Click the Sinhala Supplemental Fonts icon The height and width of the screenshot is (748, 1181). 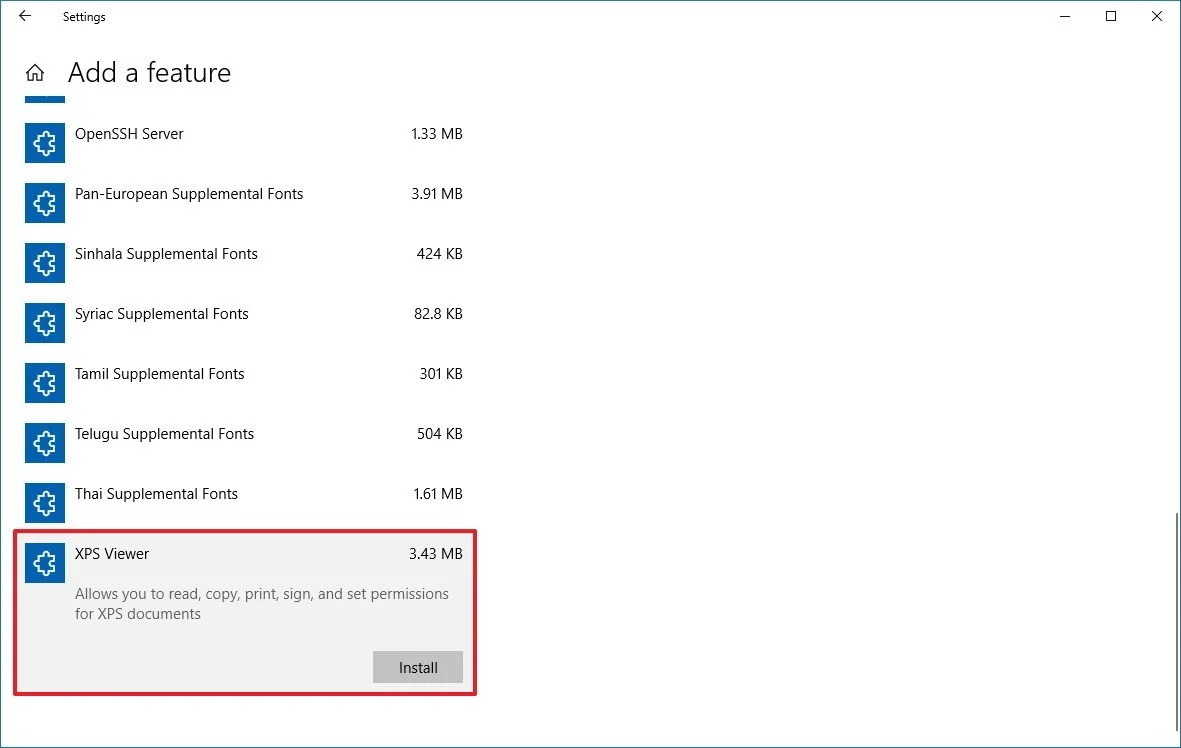tap(44, 263)
